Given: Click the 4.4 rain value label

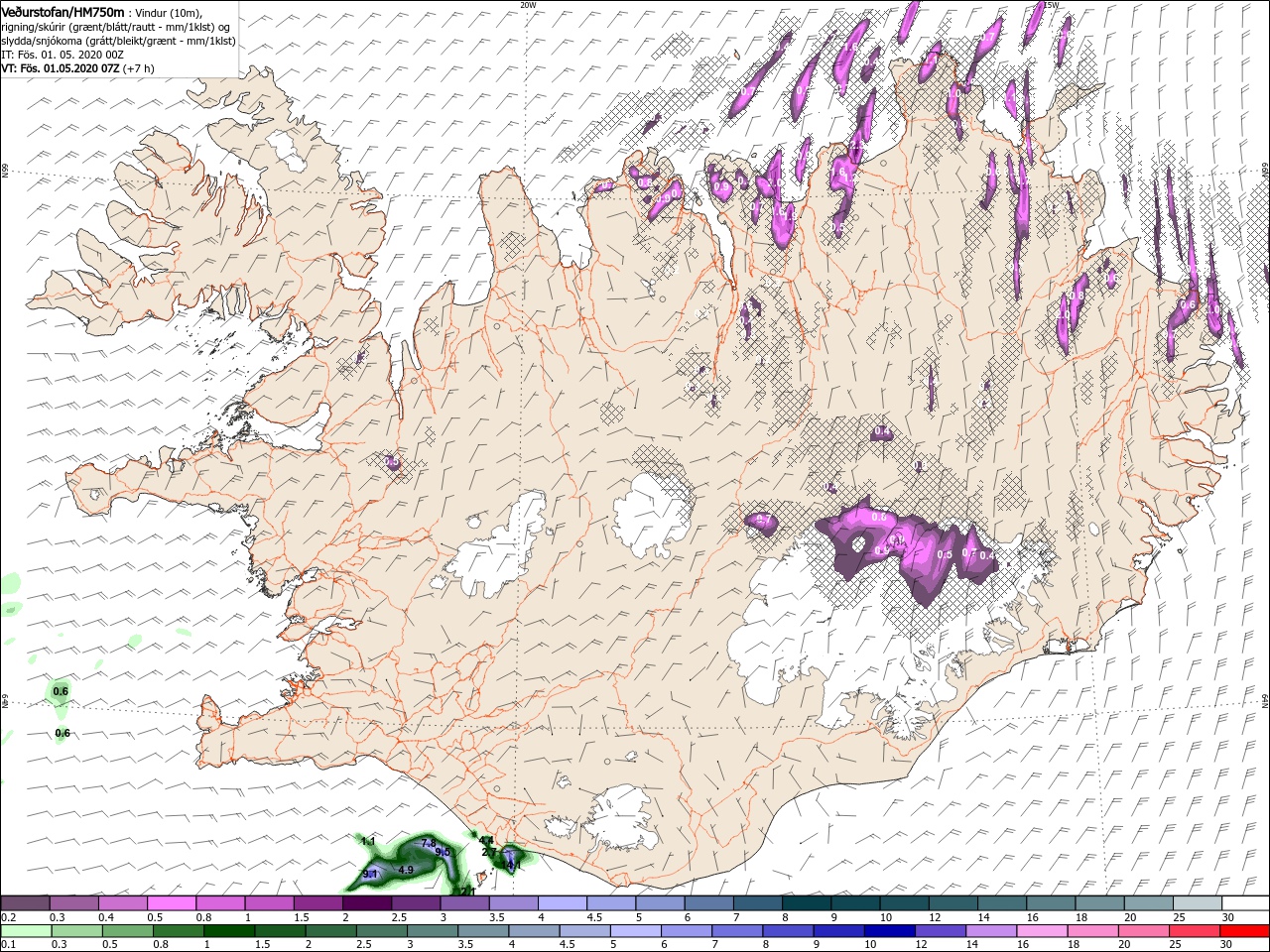Looking at the screenshot, I should click(x=486, y=840).
